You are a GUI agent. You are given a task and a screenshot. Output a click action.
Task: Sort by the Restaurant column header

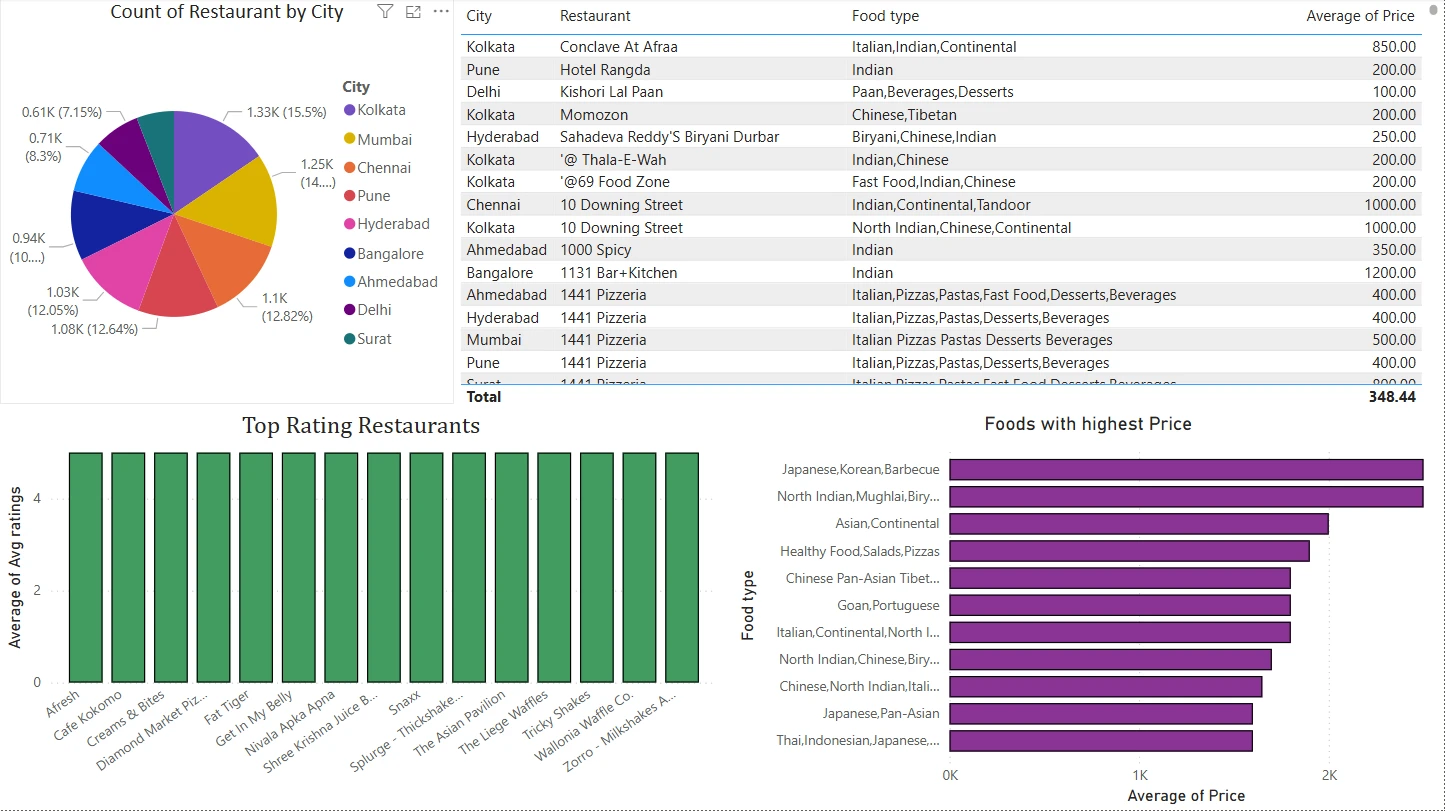[595, 16]
